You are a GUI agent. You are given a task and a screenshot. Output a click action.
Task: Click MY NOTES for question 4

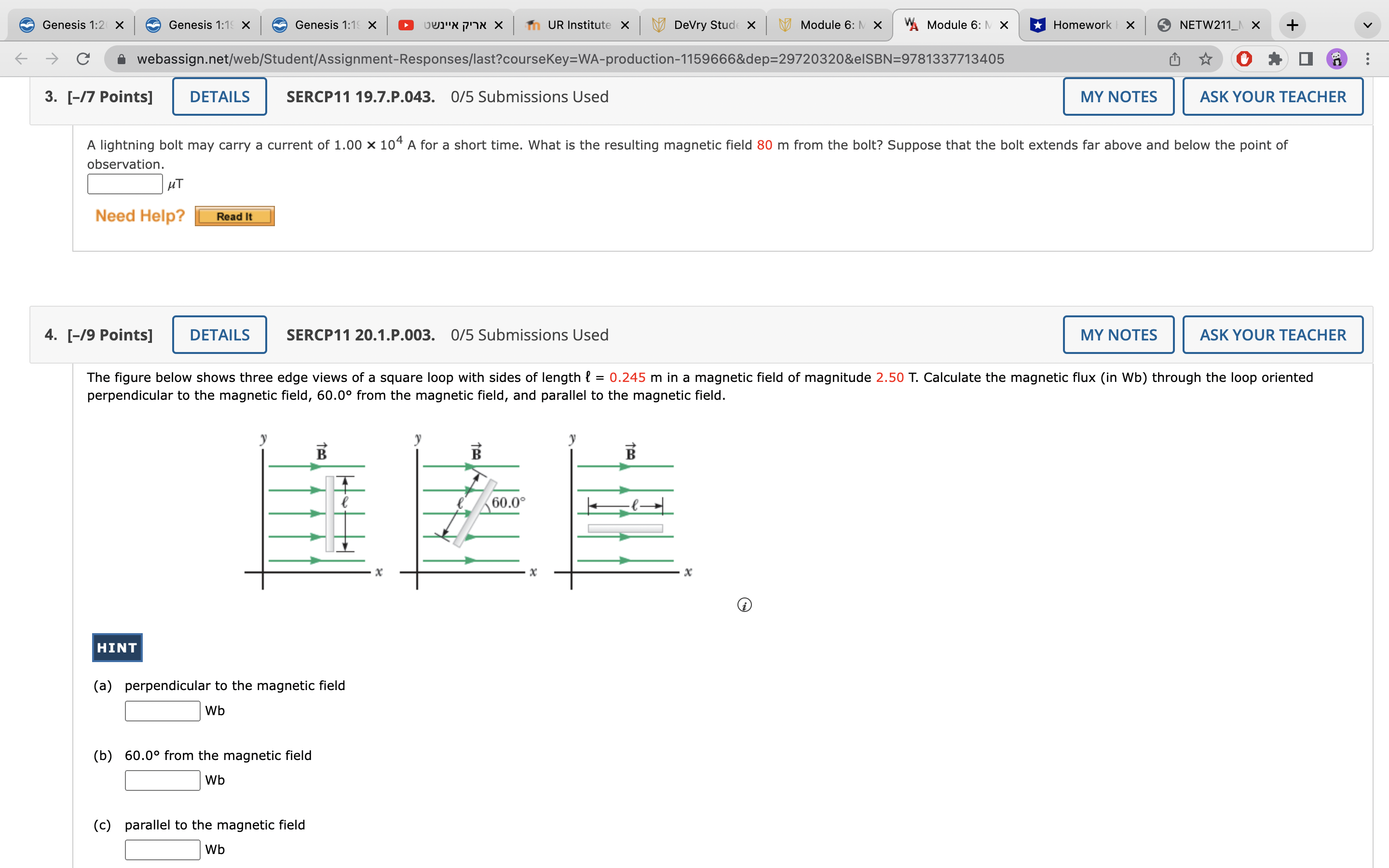pos(1117,335)
